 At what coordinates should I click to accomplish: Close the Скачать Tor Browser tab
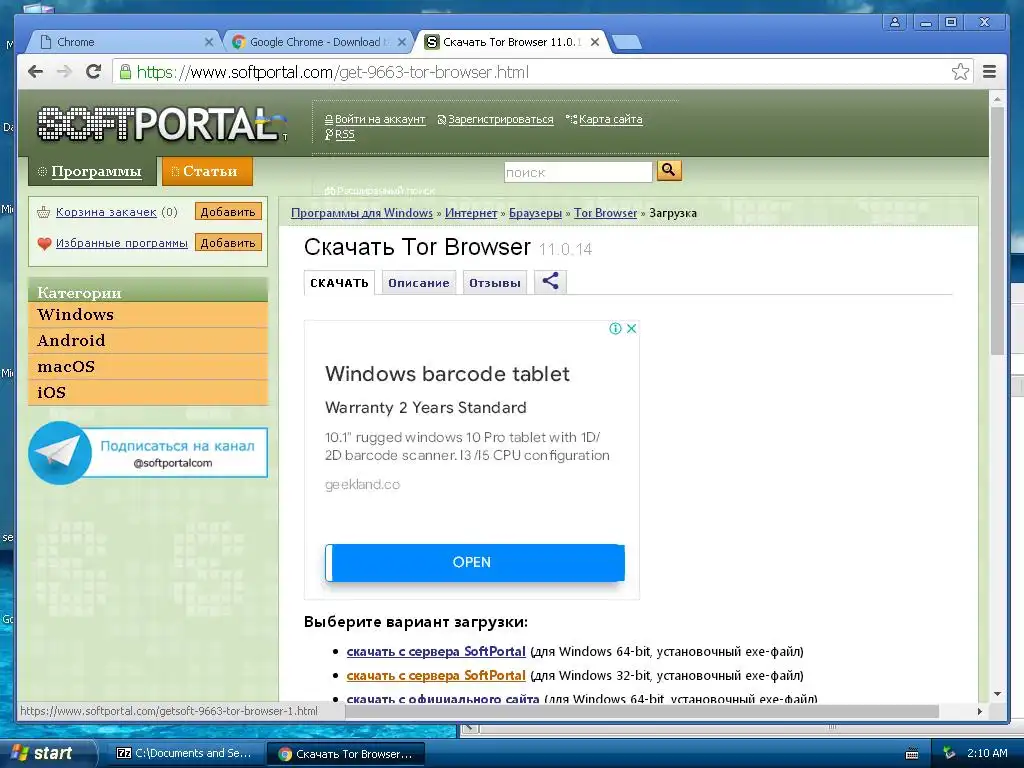click(x=594, y=42)
